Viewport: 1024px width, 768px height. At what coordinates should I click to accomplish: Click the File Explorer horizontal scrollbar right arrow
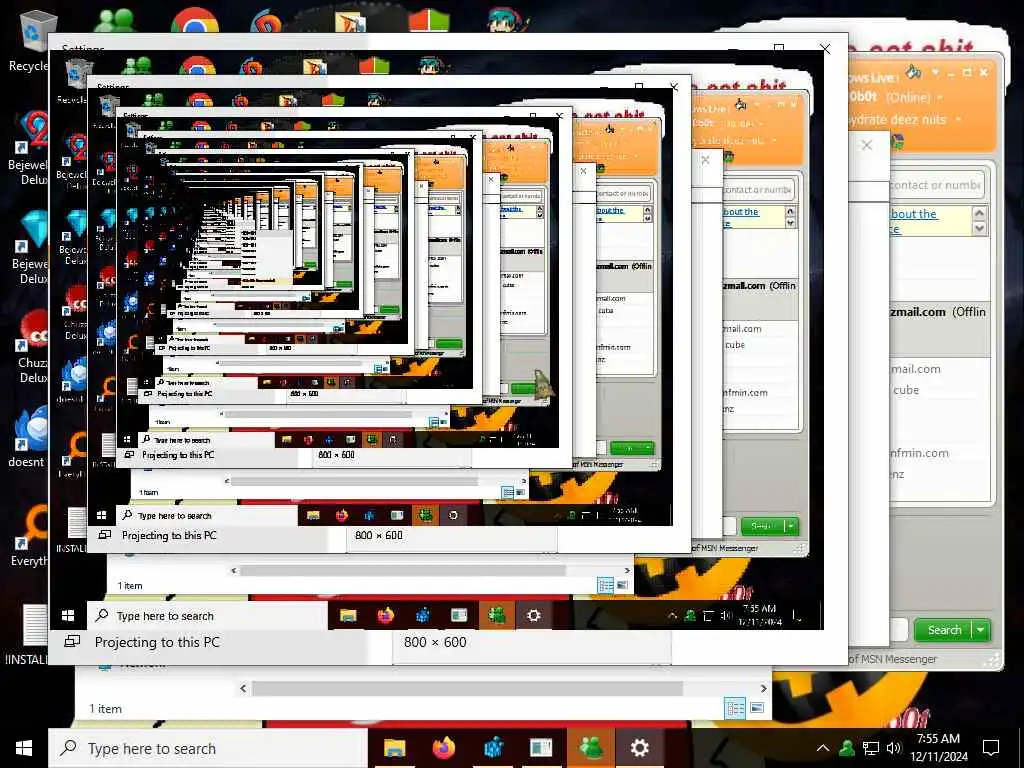[x=763, y=688]
